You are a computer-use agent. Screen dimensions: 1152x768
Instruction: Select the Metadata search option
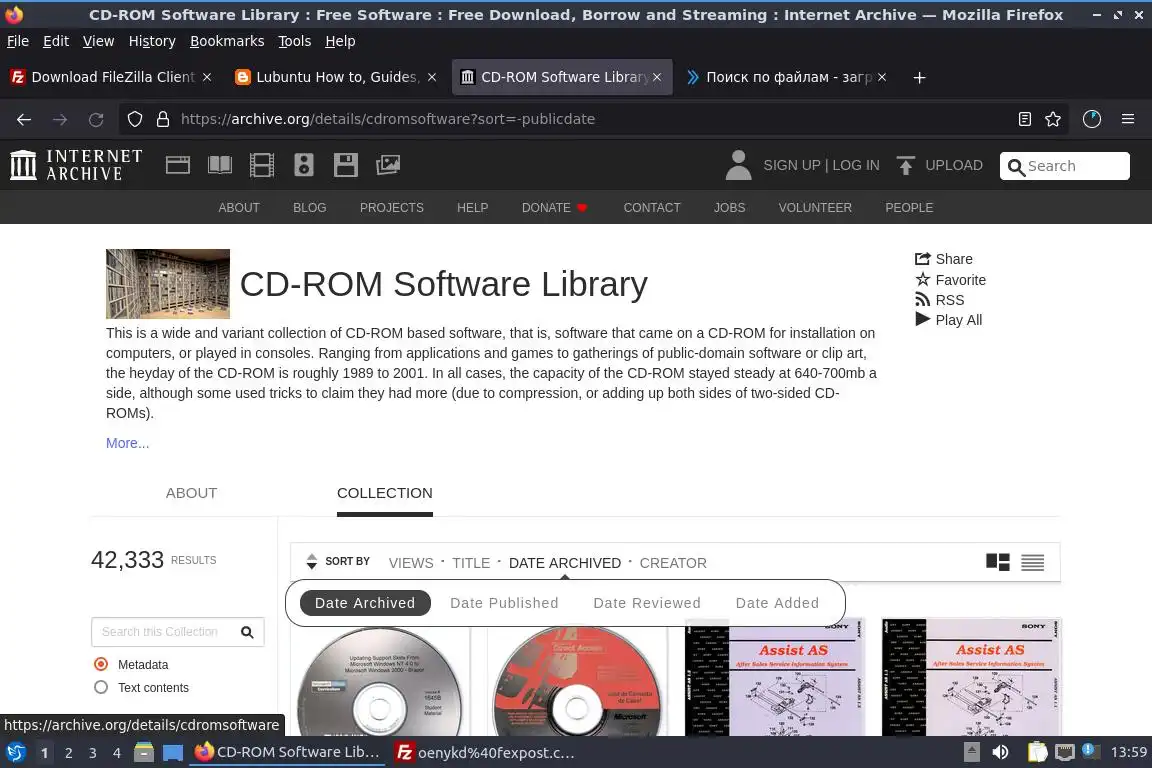[101, 664]
